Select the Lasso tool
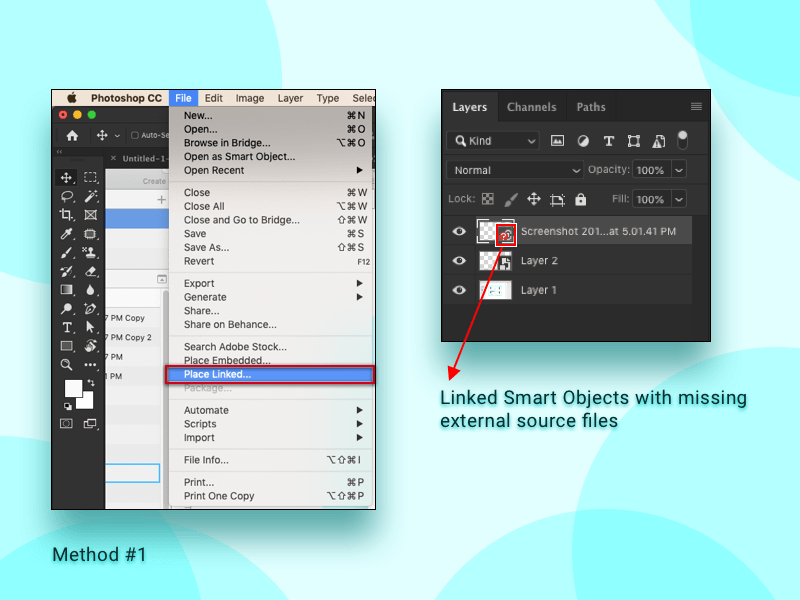Image resolution: width=800 pixels, height=600 pixels. click(67, 196)
